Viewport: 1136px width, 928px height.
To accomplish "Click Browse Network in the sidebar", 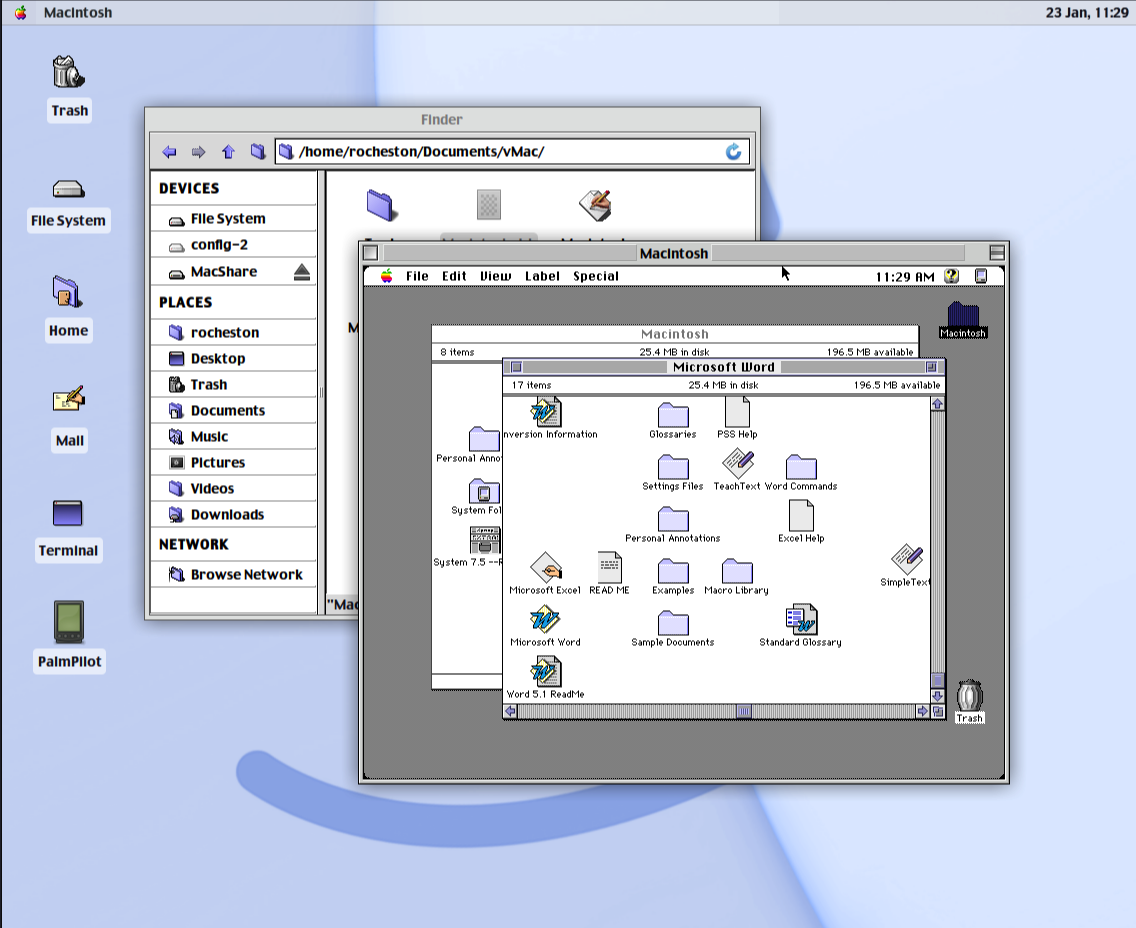I will pyautogui.click(x=246, y=575).
